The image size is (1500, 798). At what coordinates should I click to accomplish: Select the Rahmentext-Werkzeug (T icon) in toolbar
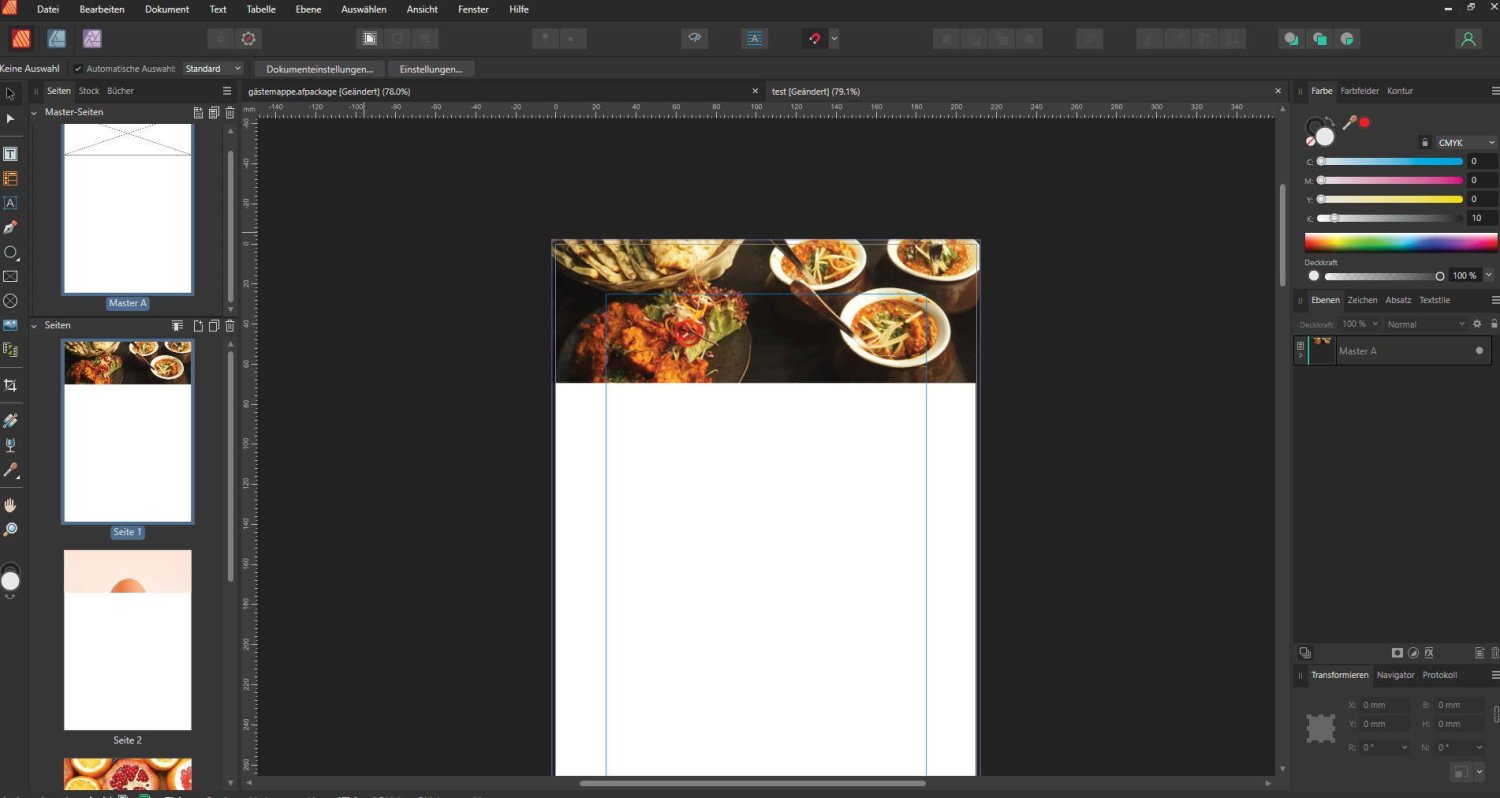pyautogui.click(x=10, y=153)
